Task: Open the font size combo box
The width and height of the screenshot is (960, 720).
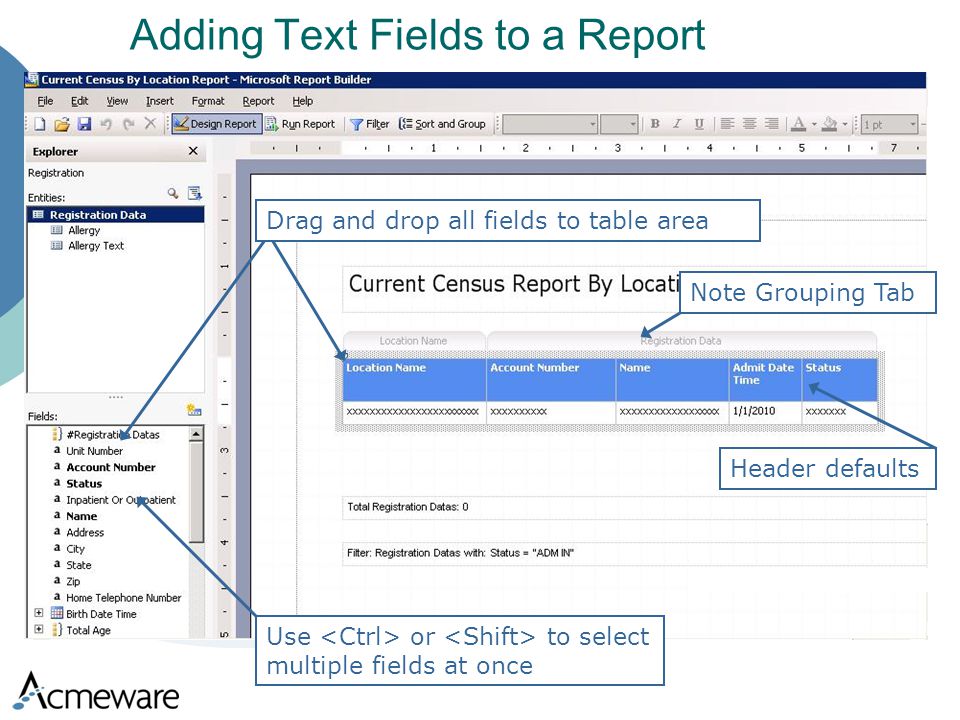Action: click(x=620, y=124)
